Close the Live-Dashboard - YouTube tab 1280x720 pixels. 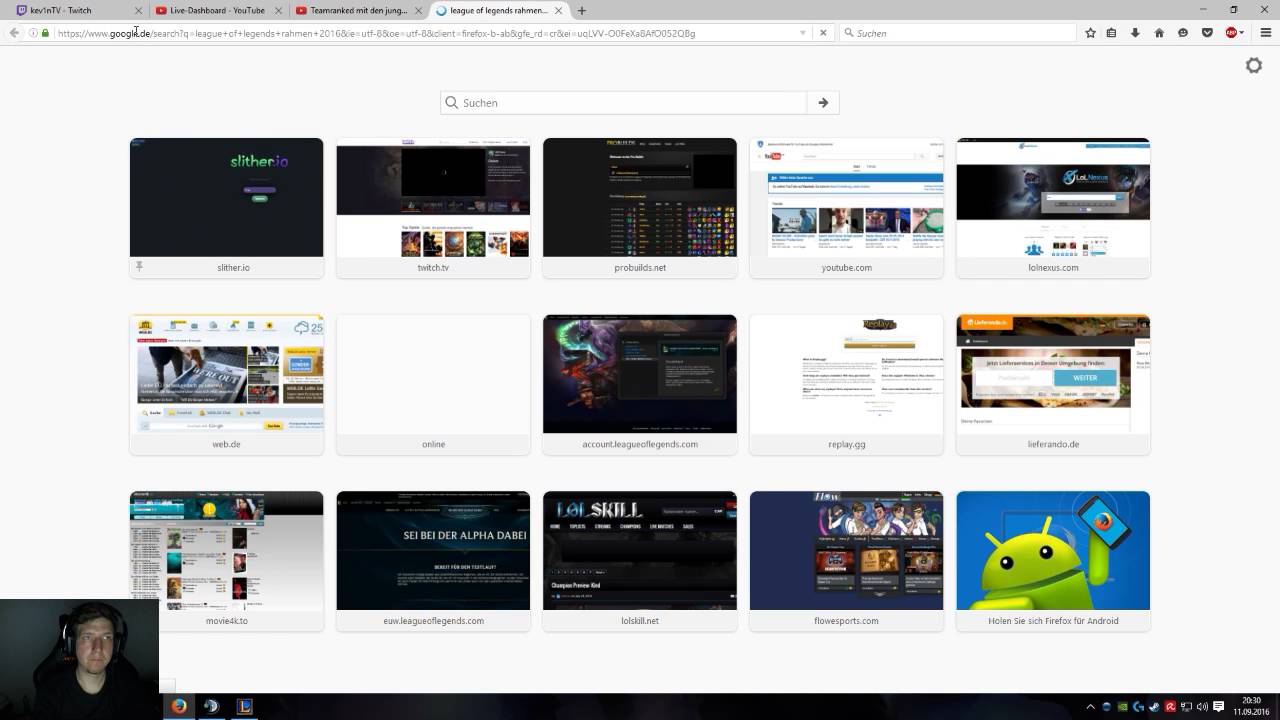click(x=277, y=10)
